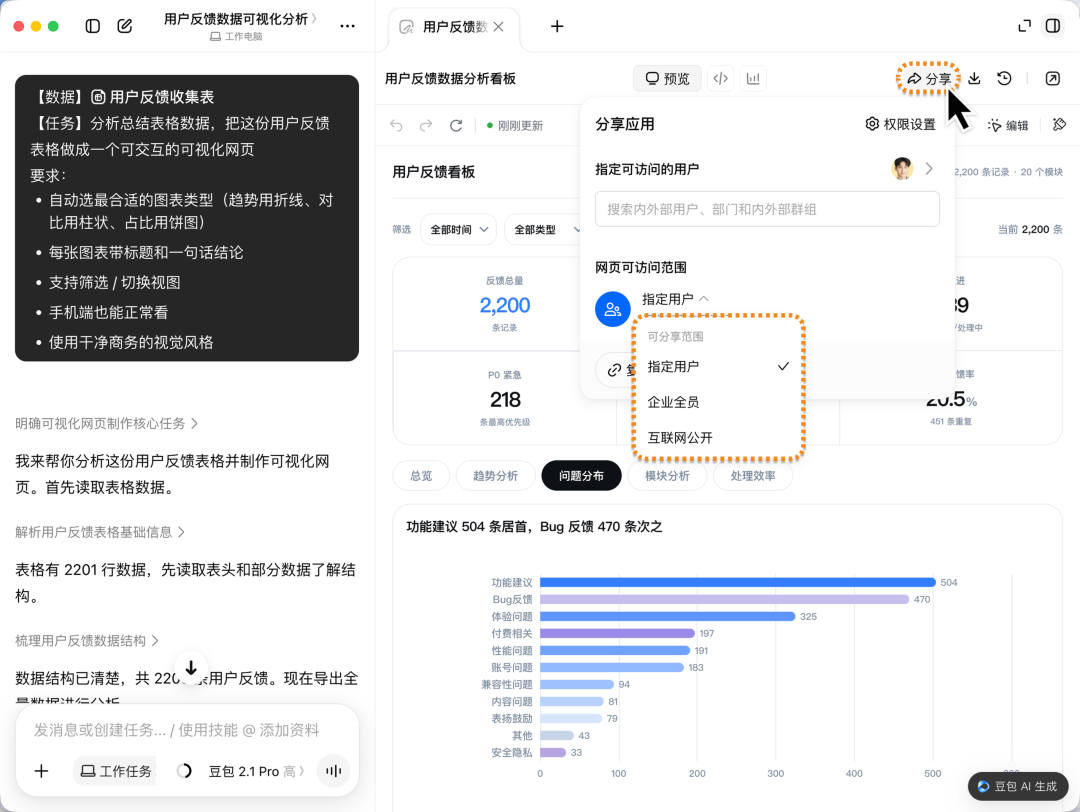Start a new chat with compose icon
Image resolution: width=1080 pixels, height=812 pixels.
pos(125,26)
